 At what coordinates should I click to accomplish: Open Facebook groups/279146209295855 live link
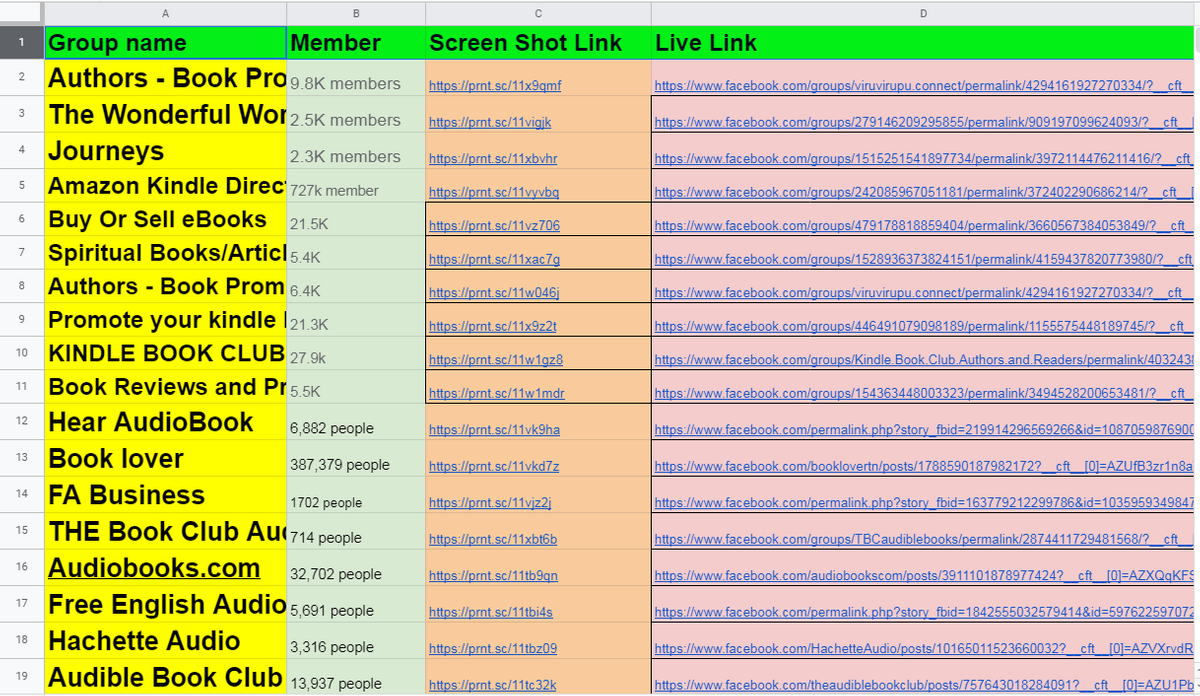[924, 122]
